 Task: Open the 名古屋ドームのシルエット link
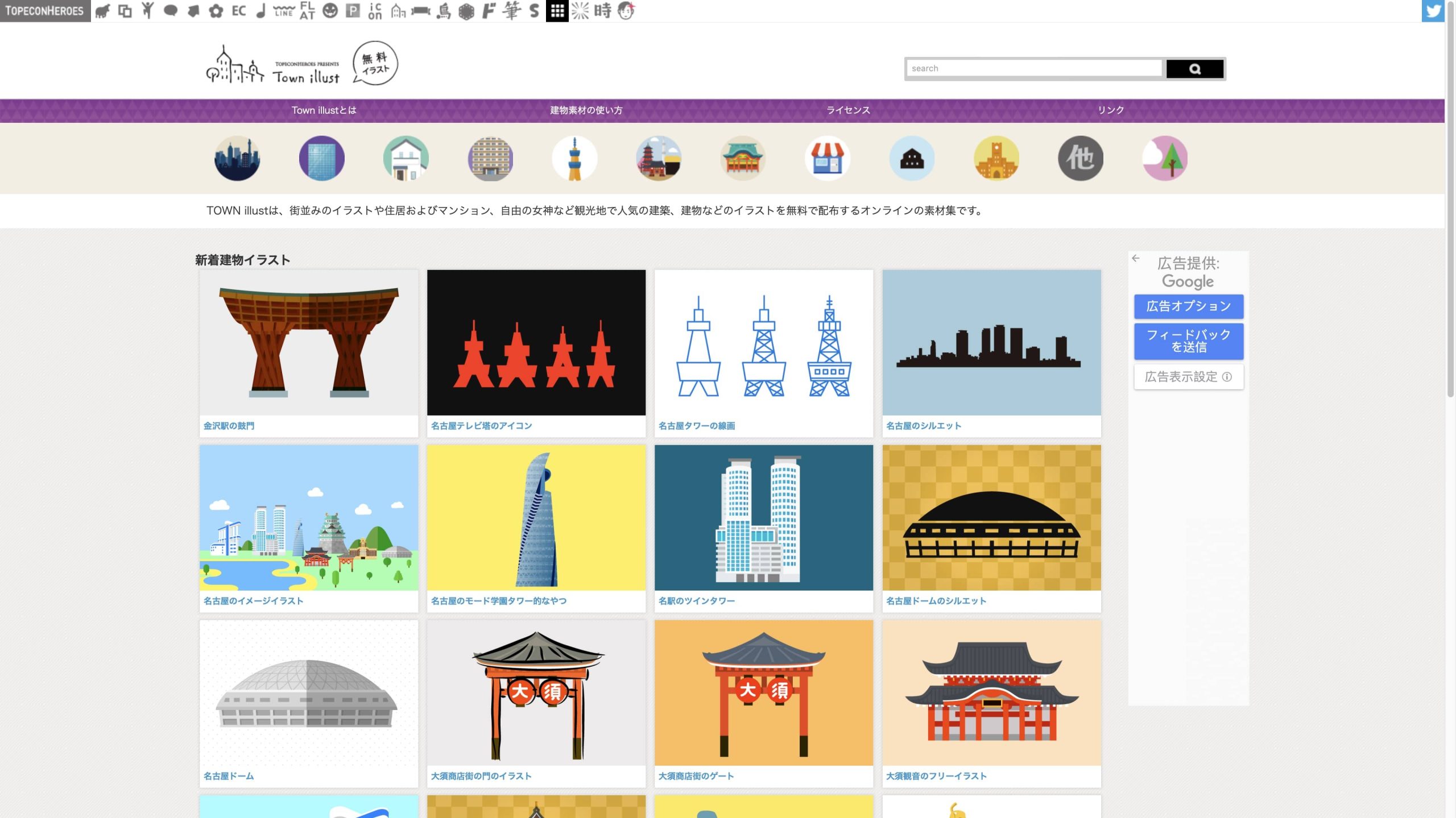[936, 601]
